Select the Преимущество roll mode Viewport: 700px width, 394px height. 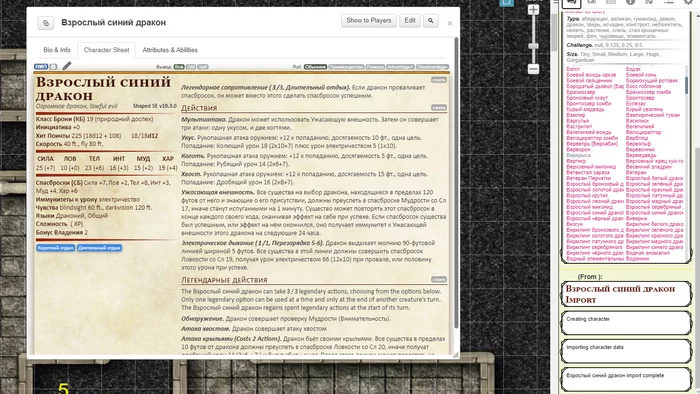coord(346,67)
